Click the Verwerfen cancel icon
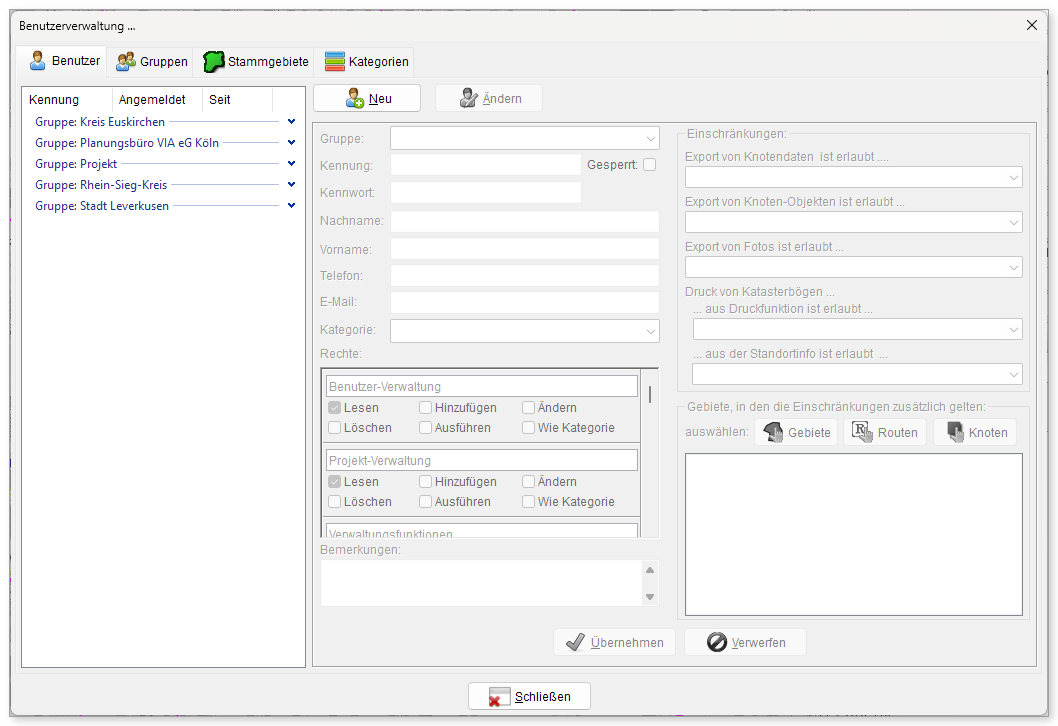 (x=717, y=642)
